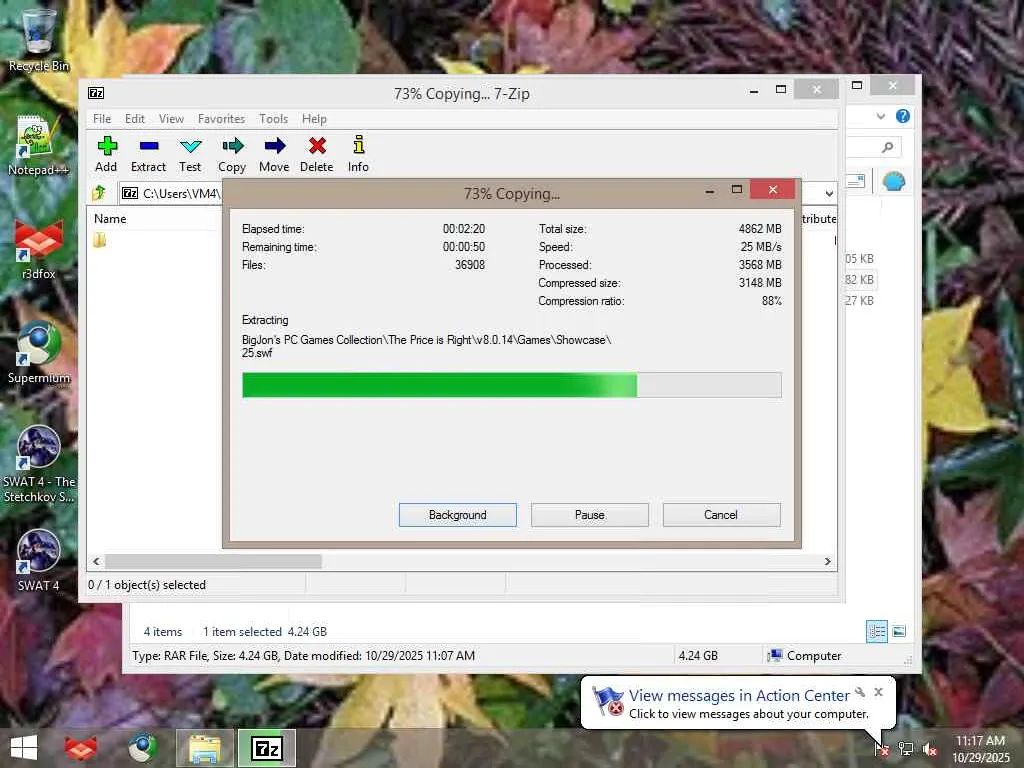Select the Notepad++ desktop shortcut
The width and height of the screenshot is (1024, 768).
pyautogui.click(x=38, y=145)
